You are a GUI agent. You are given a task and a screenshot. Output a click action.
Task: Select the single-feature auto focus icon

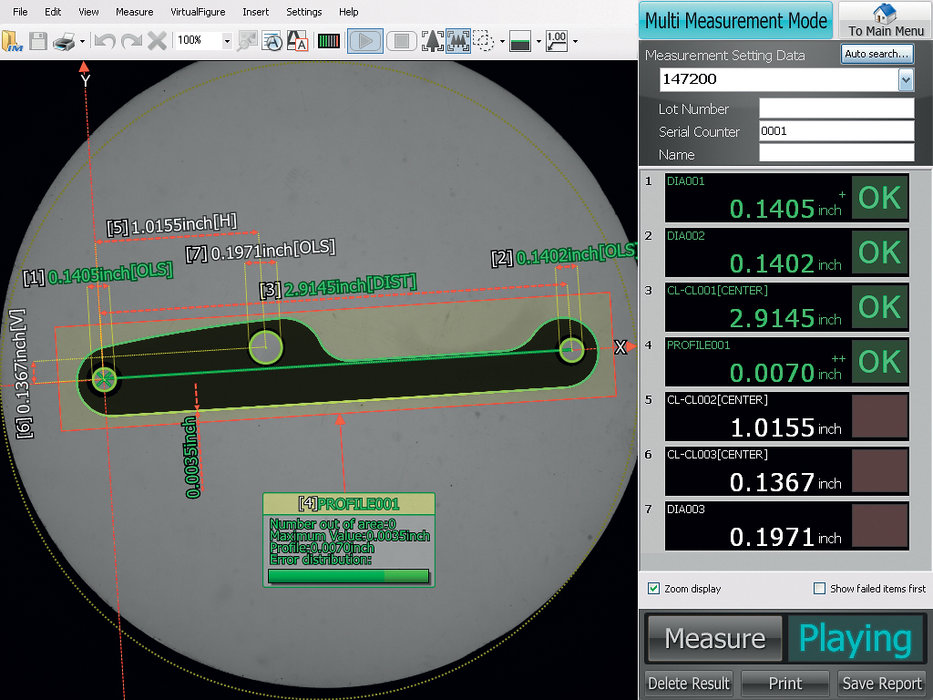tap(432, 41)
